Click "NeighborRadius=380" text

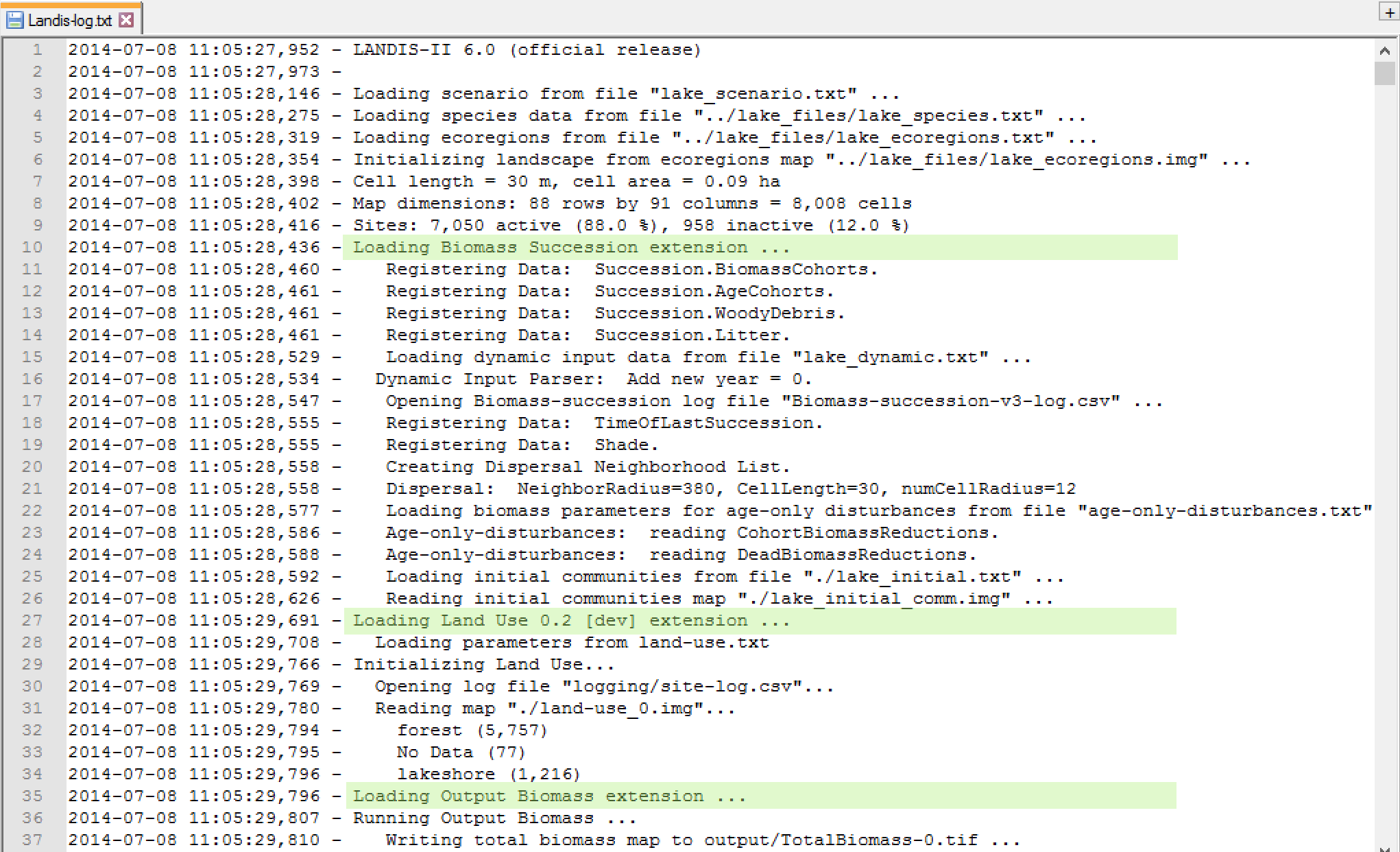(x=616, y=488)
